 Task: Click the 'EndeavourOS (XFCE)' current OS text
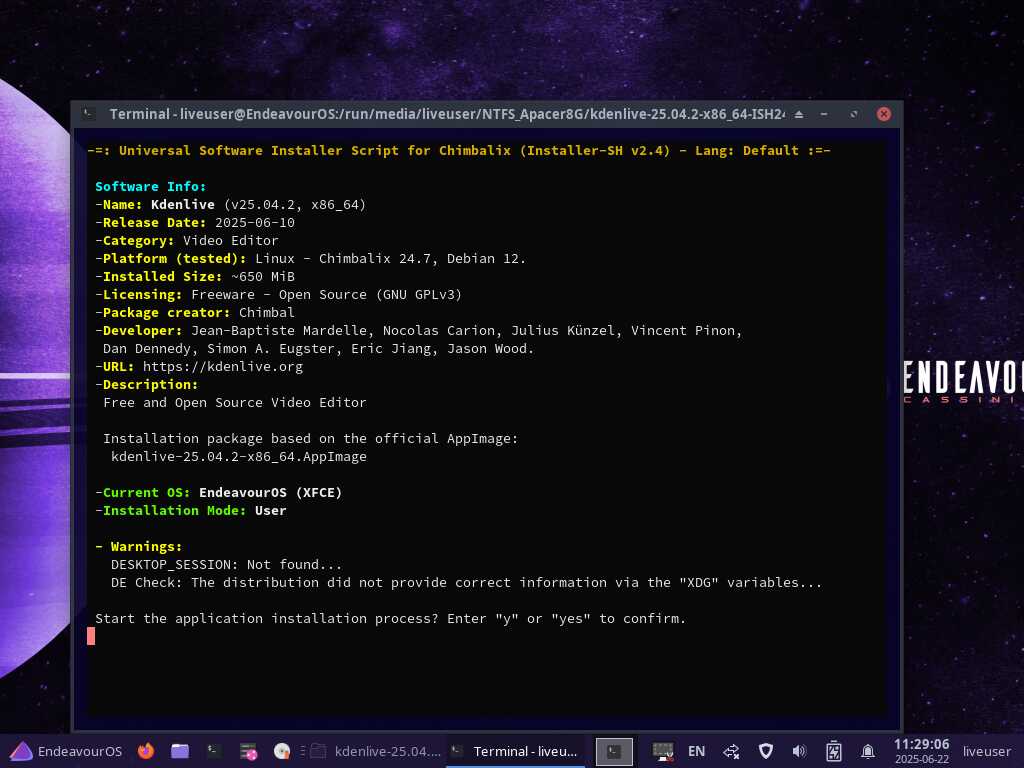point(270,492)
